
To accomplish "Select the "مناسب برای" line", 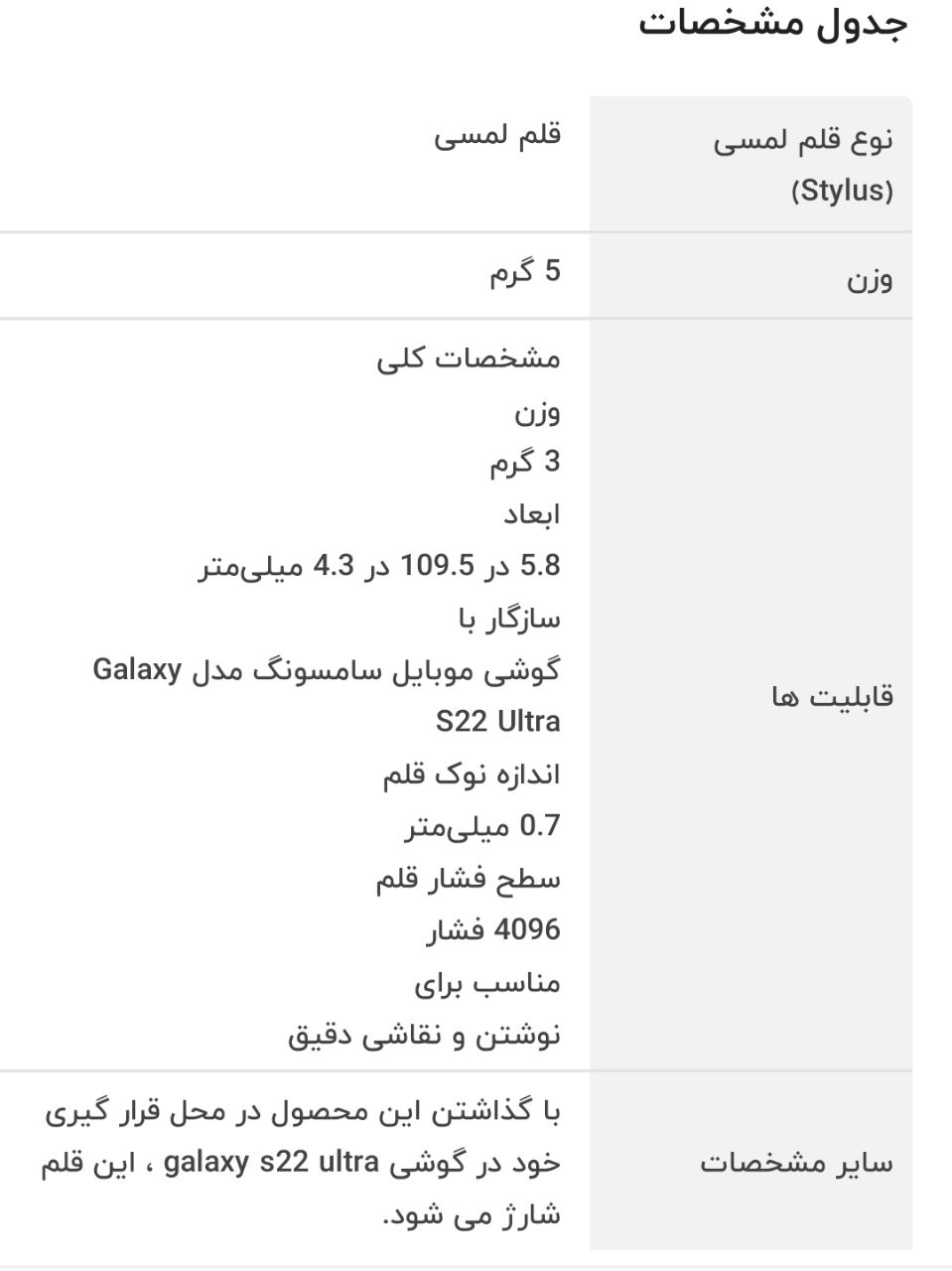I will coord(487,983).
